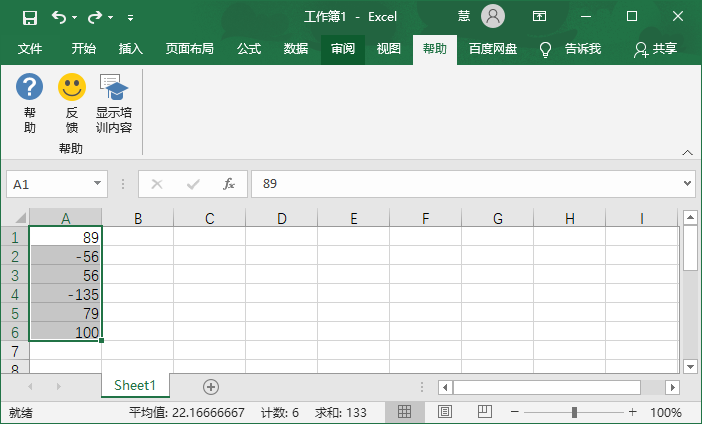This screenshot has width=702, height=424.
Task: Click the Help question mark icon
Action: [30, 88]
